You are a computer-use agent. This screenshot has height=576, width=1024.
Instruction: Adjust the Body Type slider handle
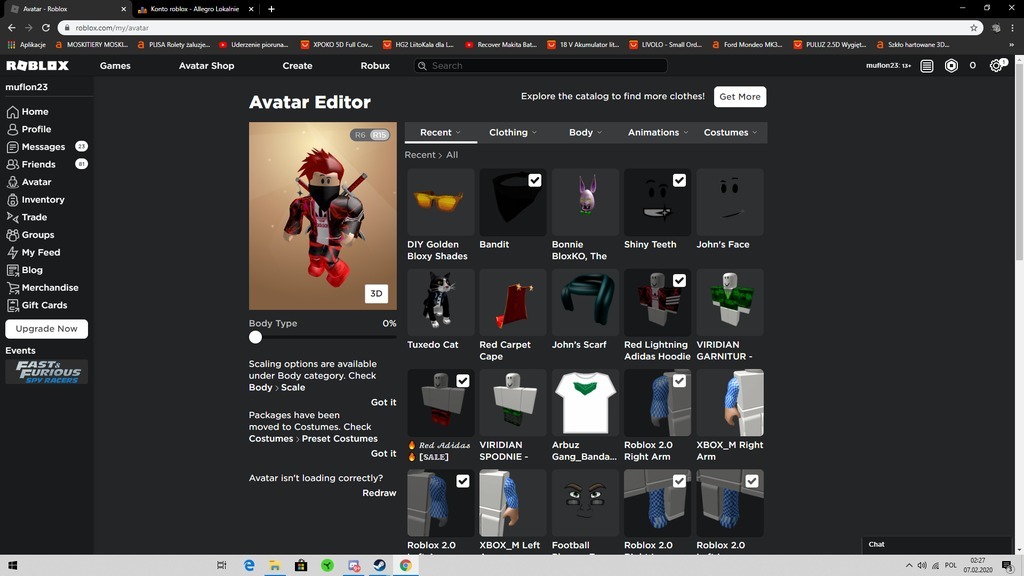tap(255, 337)
